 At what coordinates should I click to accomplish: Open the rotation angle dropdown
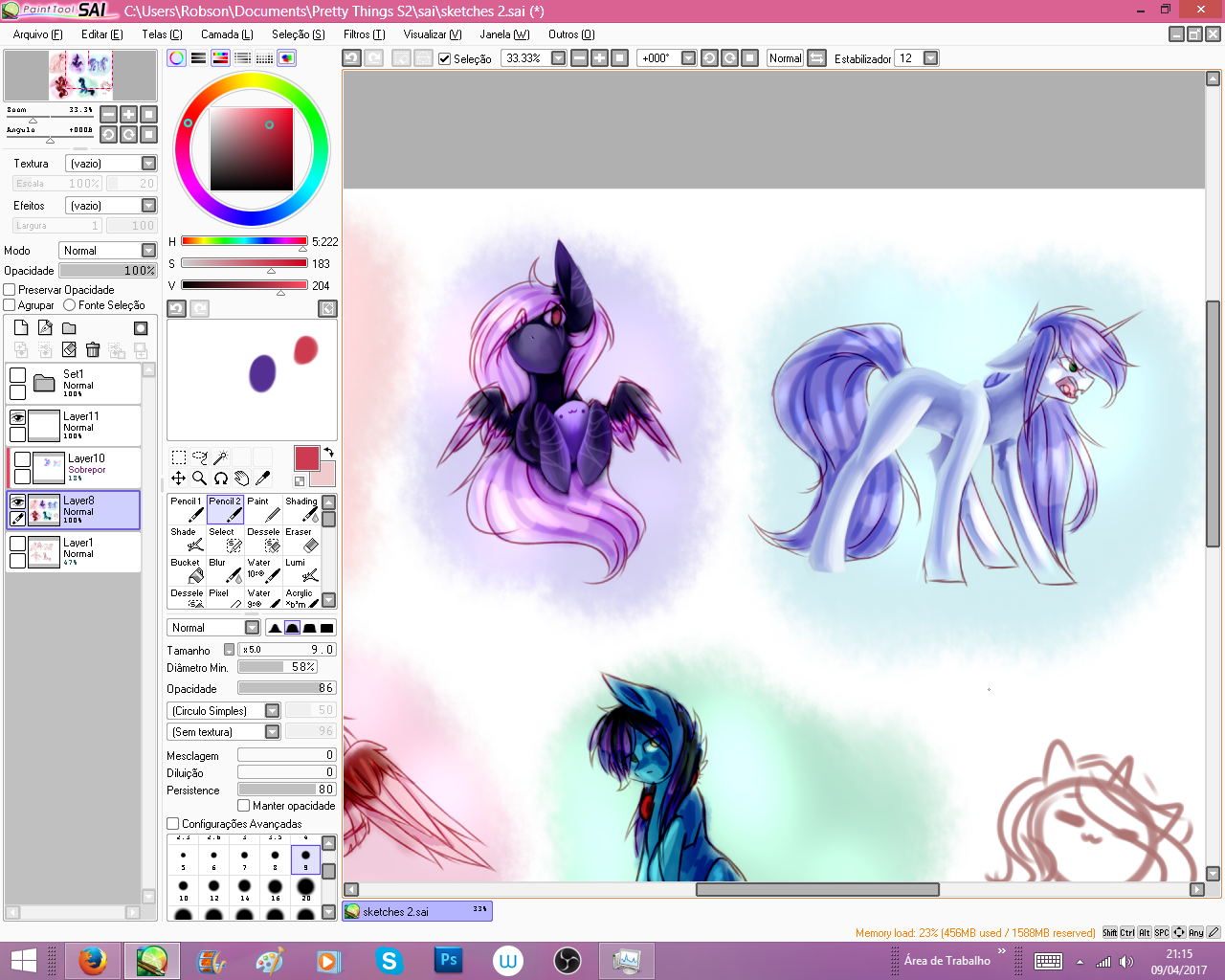pos(688,58)
